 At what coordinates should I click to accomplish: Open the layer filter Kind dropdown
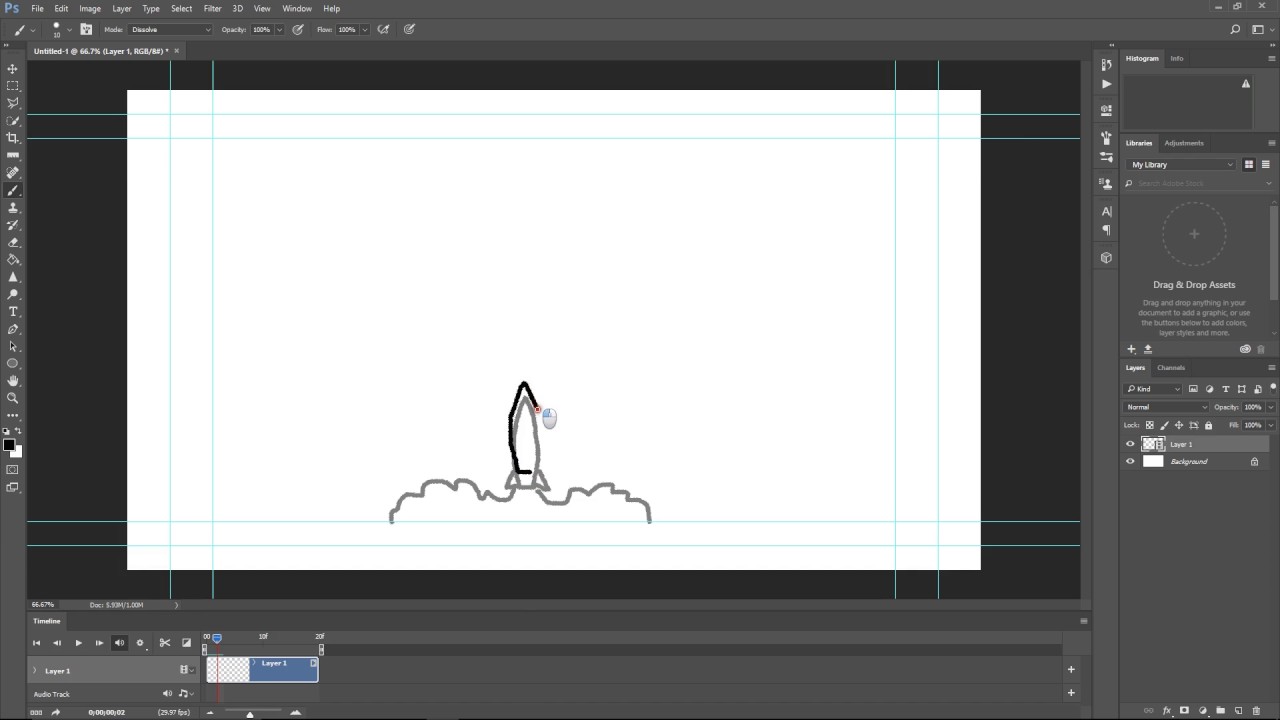tap(1153, 389)
